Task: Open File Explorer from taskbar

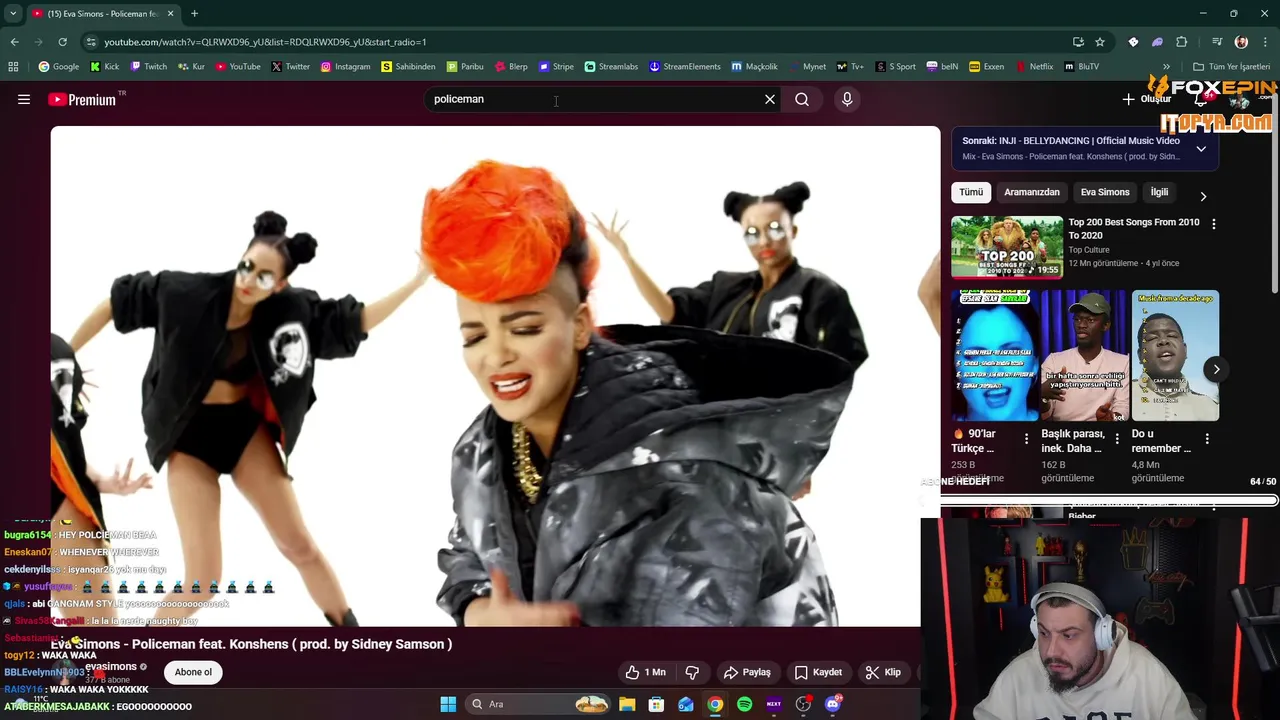Action: pos(627,704)
